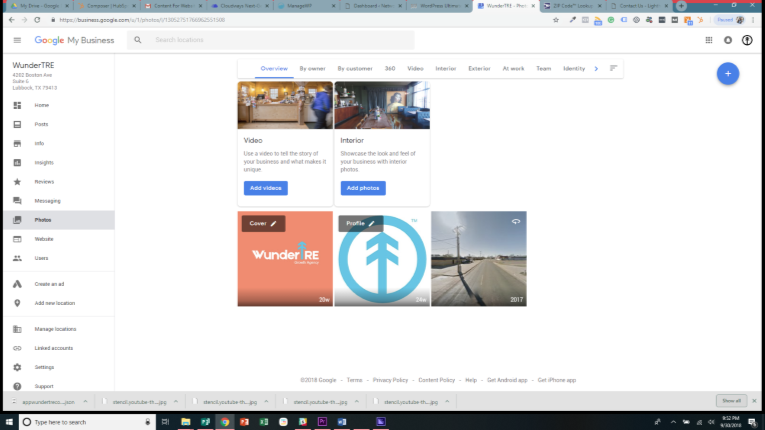This screenshot has height=430, width=765.
Task: Open the 360 icon on street view photo
Action: coord(516,222)
